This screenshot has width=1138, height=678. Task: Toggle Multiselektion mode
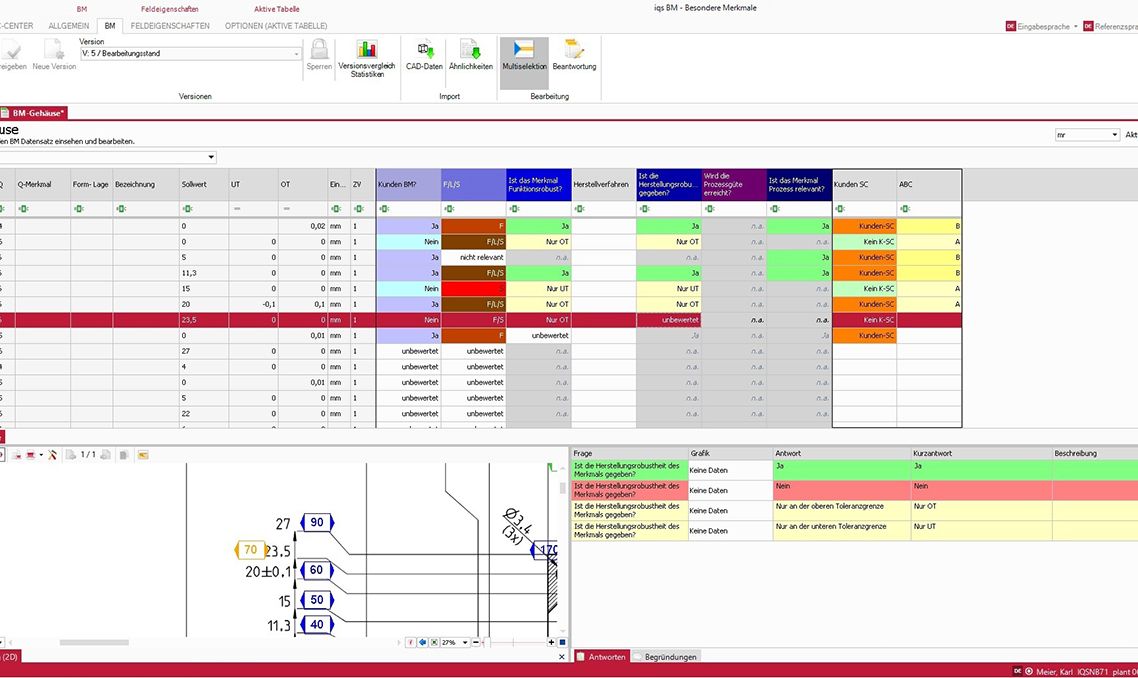click(524, 55)
